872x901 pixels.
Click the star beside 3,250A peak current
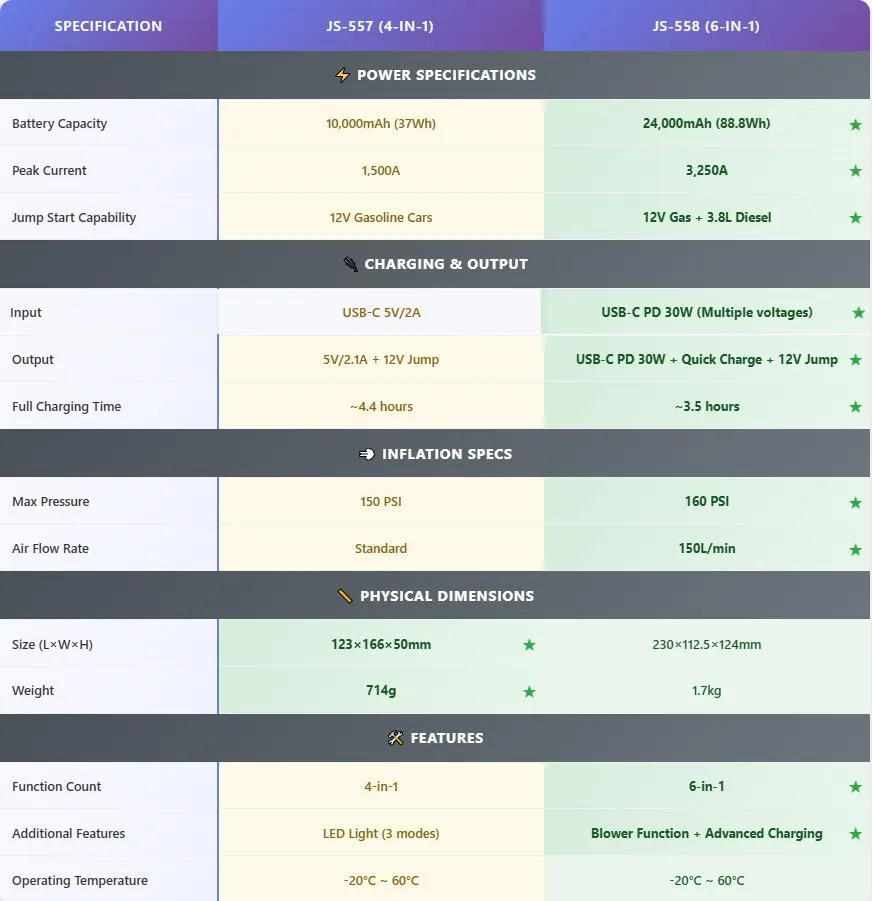tap(855, 171)
